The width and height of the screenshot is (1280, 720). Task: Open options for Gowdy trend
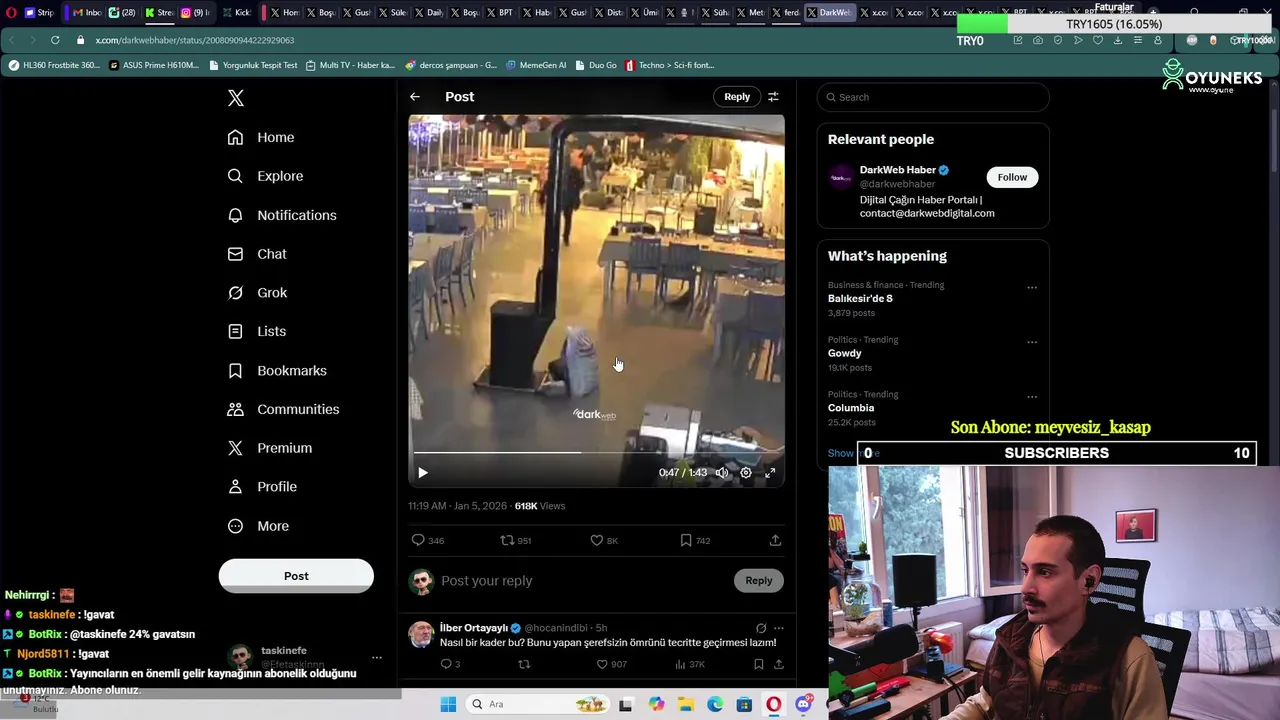[1032, 342]
